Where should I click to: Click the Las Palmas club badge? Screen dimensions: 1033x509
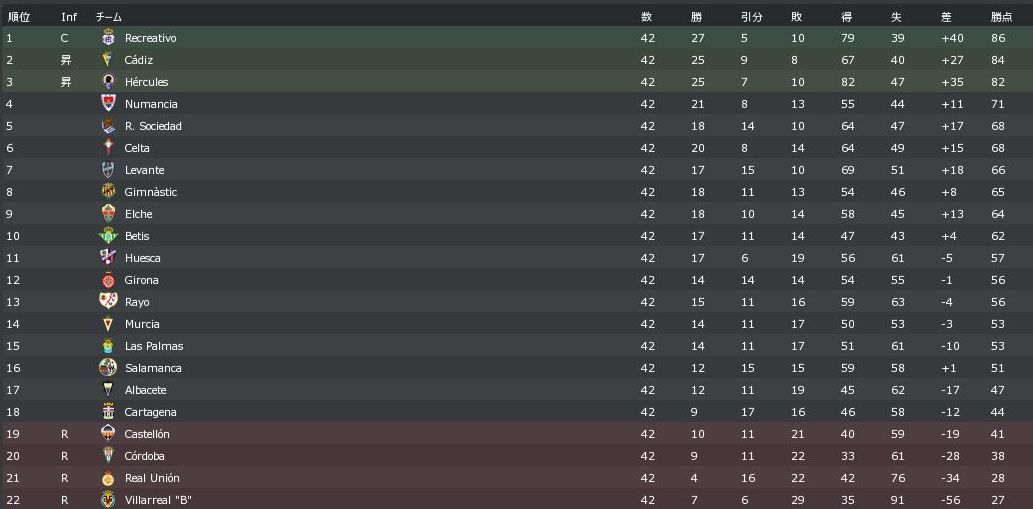pos(109,346)
